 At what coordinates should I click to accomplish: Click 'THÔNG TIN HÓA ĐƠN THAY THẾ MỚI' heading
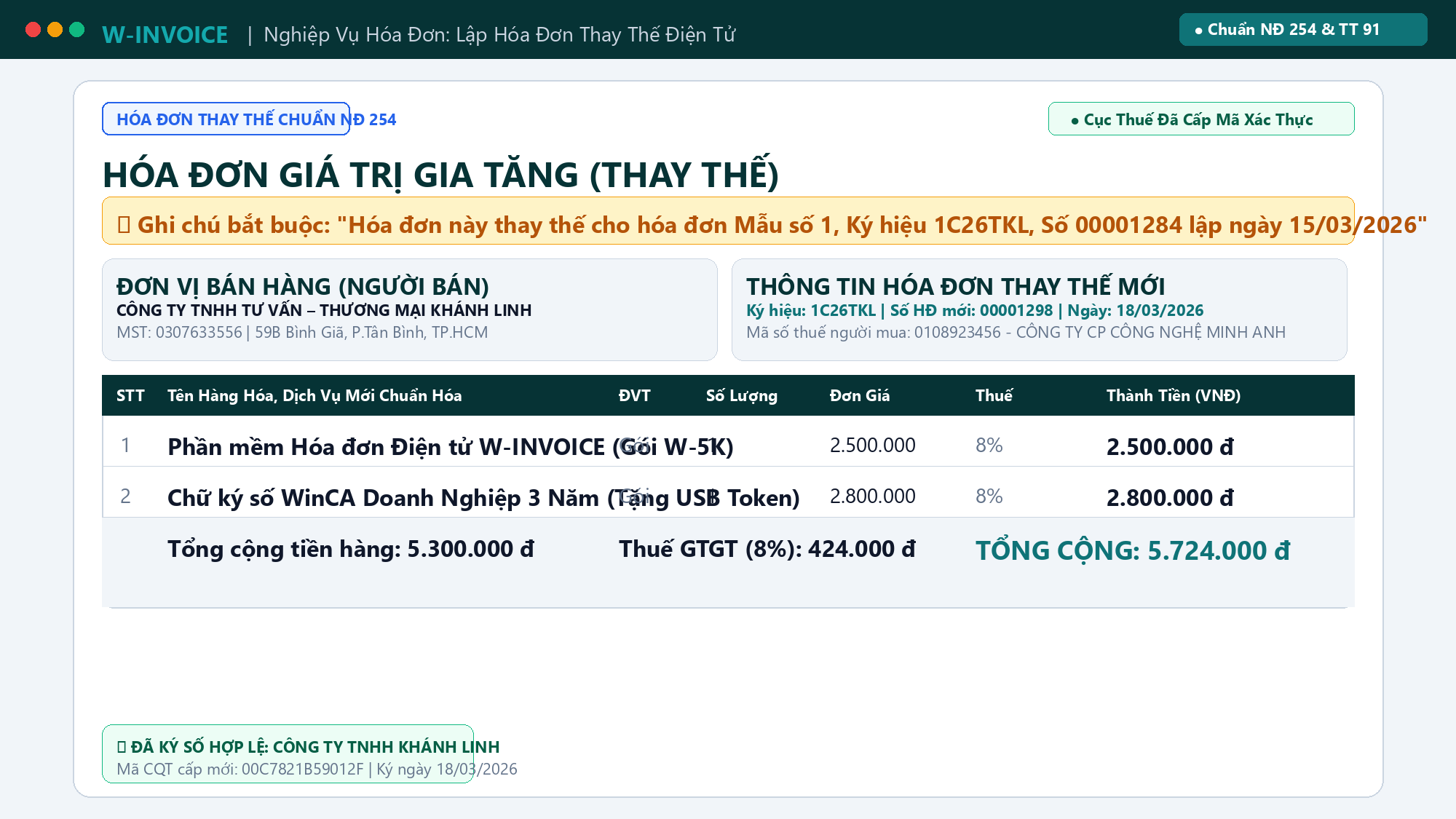tap(955, 286)
